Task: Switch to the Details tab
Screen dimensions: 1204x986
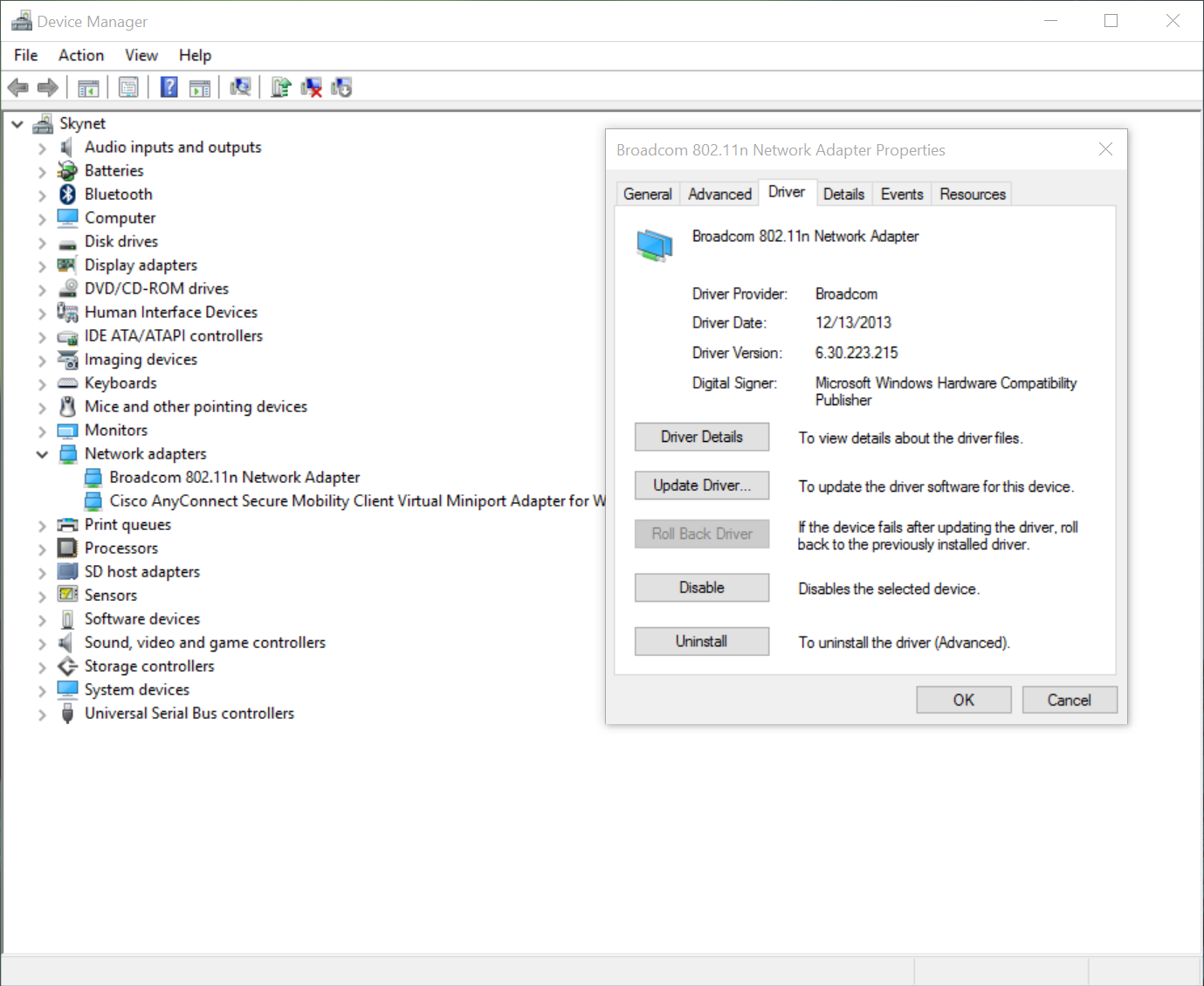Action: [x=843, y=194]
